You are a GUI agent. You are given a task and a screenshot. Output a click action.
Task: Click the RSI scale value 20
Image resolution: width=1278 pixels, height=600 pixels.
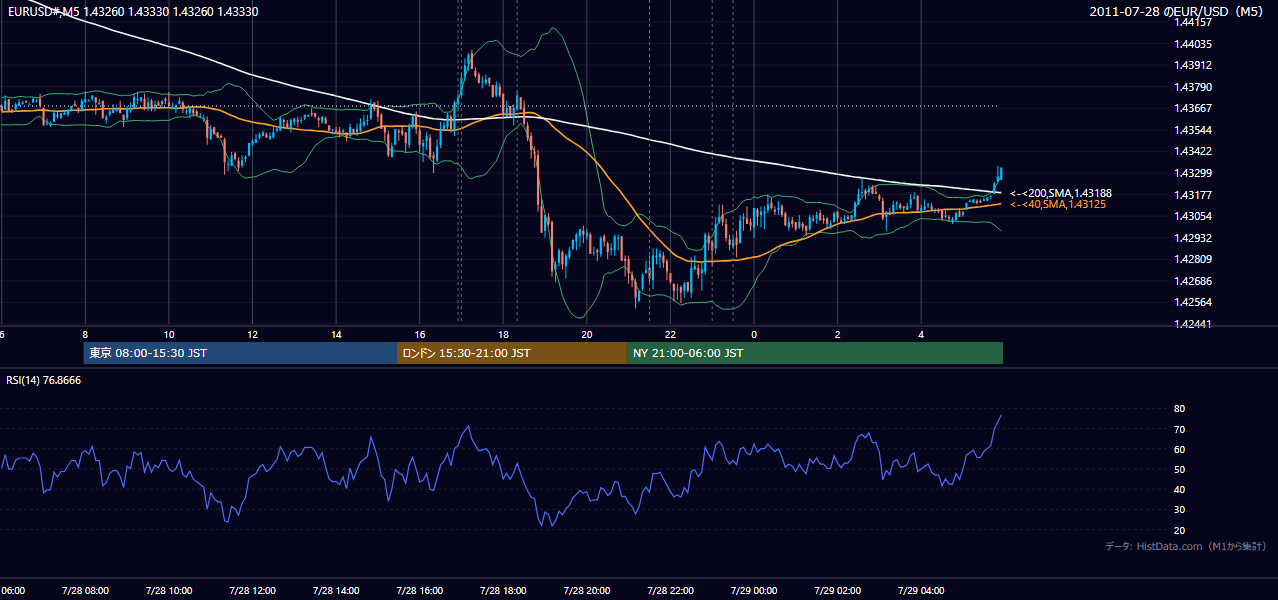coord(1179,530)
